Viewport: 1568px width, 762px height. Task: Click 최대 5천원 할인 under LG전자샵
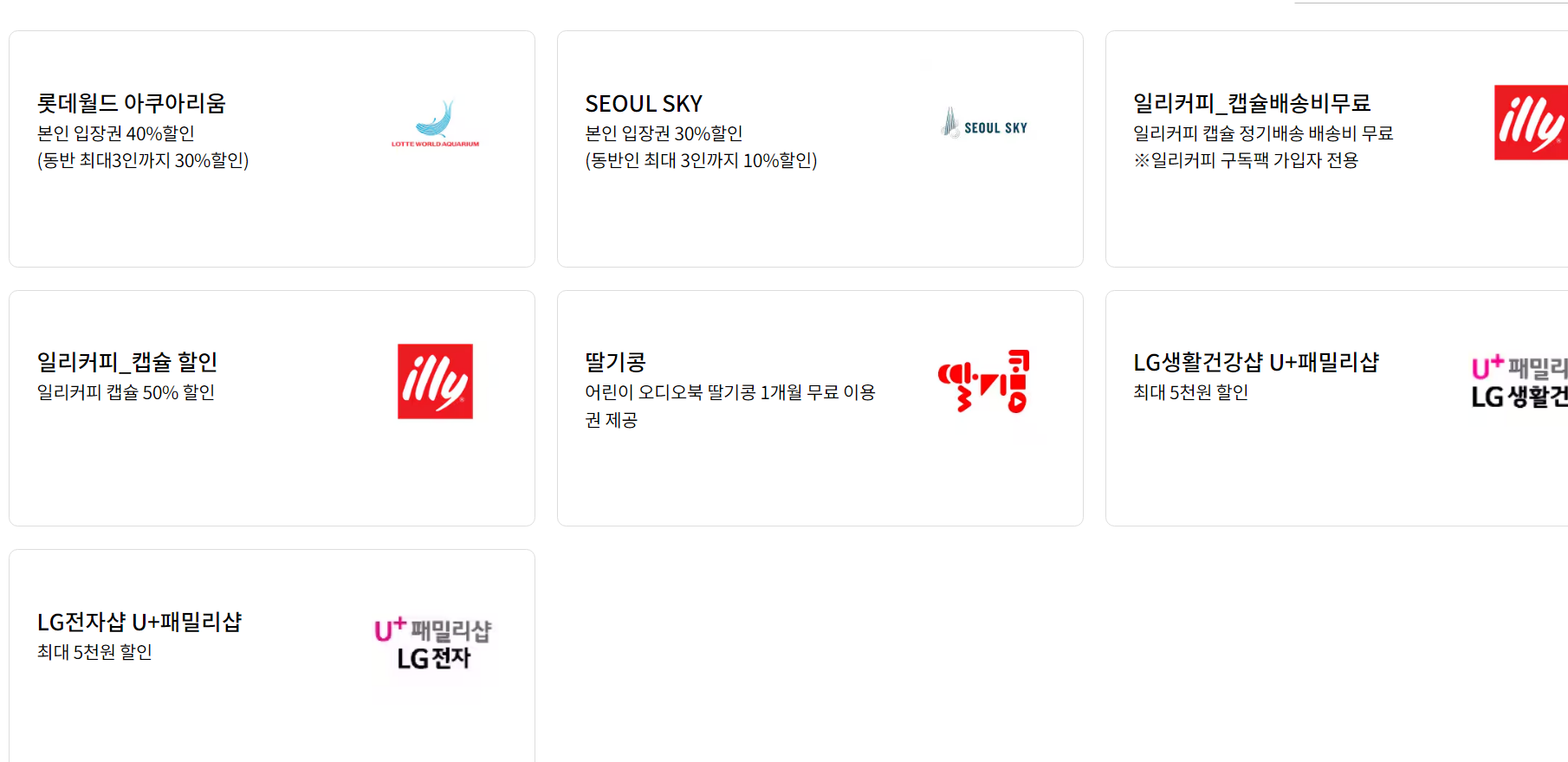(94, 652)
